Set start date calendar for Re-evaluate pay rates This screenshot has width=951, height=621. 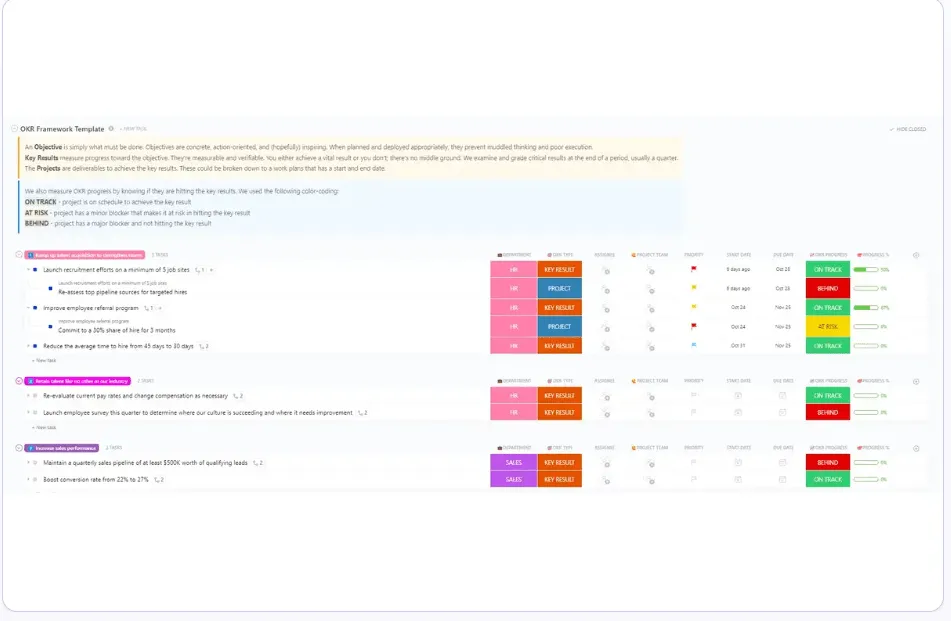738,395
